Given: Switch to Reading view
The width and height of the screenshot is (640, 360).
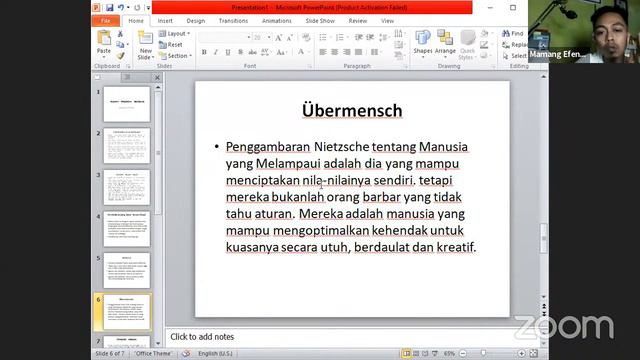Looking at the screenshot, I should click(425, 353).
